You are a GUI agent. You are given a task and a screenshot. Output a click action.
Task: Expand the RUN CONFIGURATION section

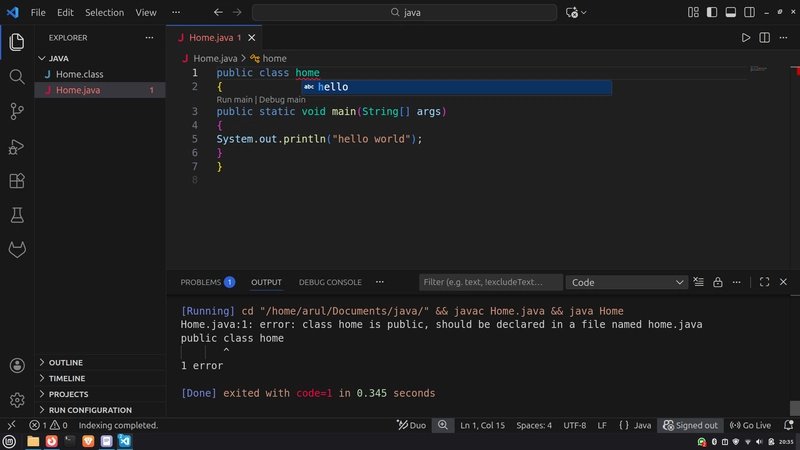[90, 410]
